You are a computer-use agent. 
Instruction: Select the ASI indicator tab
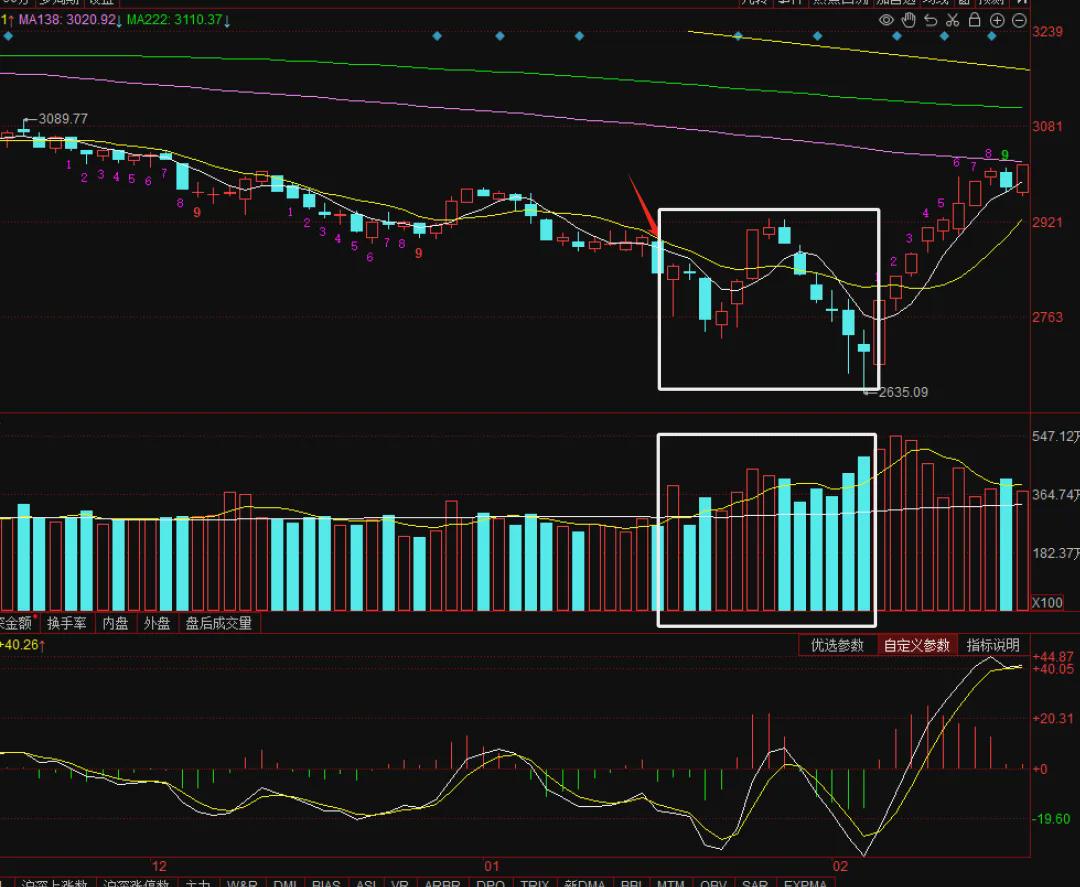[x=366, y=883]
